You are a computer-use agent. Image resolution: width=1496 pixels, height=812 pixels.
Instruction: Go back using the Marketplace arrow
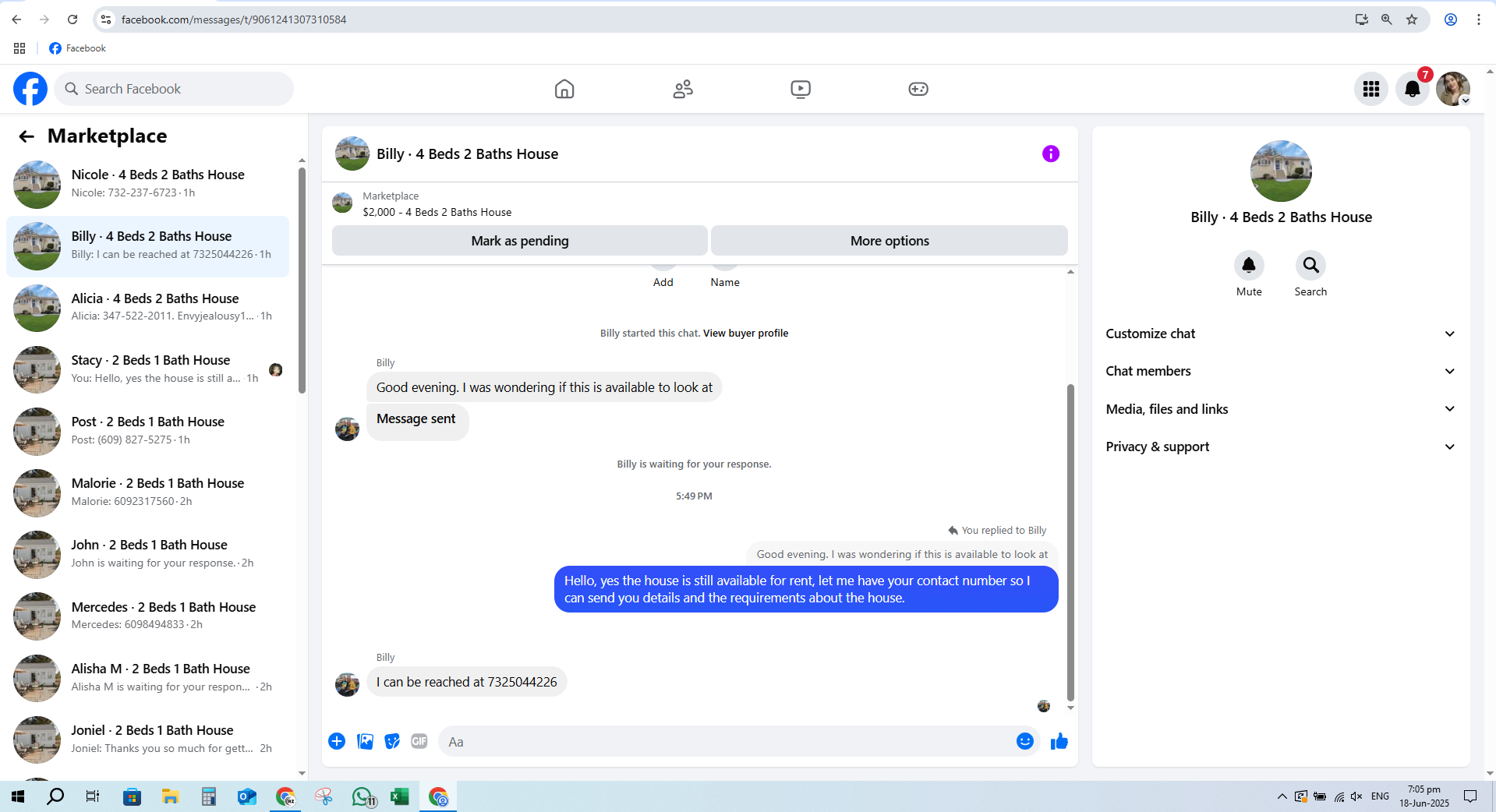pyautogui.click(x=27, y=136)
